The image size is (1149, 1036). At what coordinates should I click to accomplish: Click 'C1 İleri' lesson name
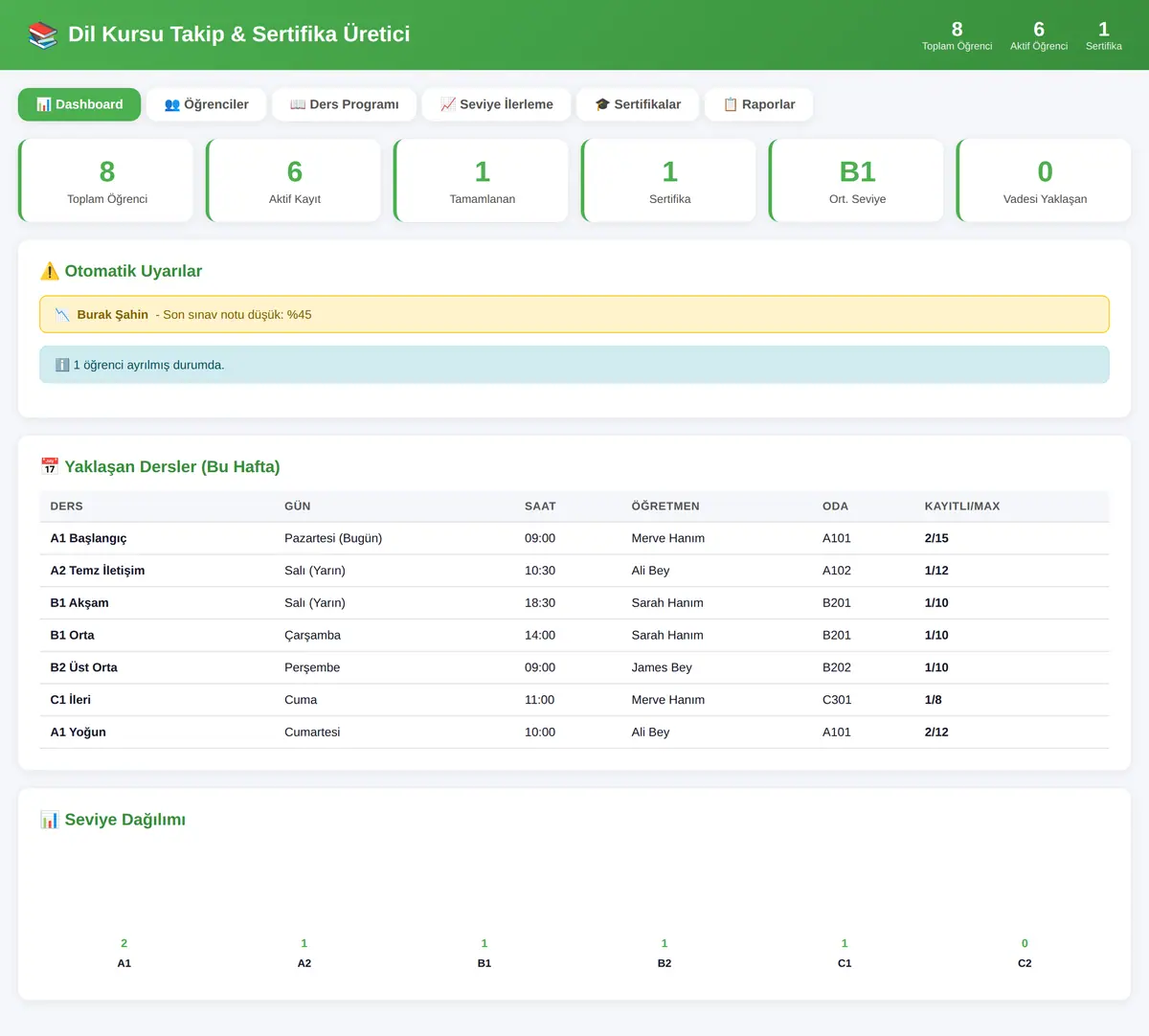tap(70, 700)
